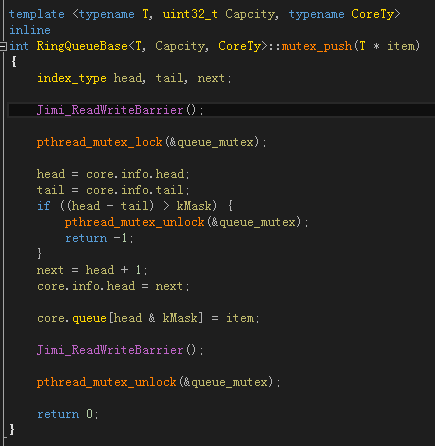435x446 pixels.
Task: Click 'queue' in core.queue assignment
Action: click(x=89, y=318)
